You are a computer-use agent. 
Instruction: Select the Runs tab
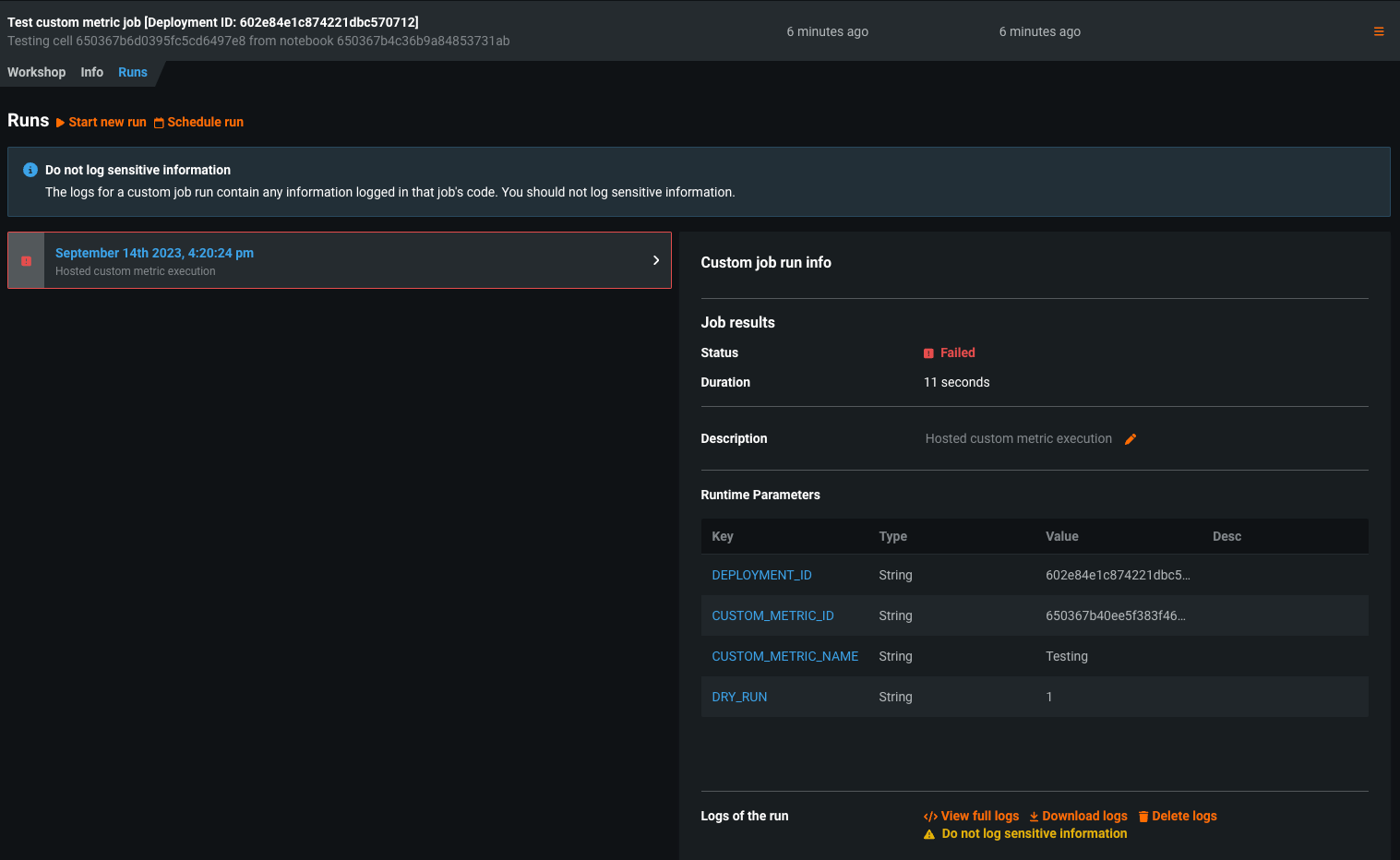[133, 72]
